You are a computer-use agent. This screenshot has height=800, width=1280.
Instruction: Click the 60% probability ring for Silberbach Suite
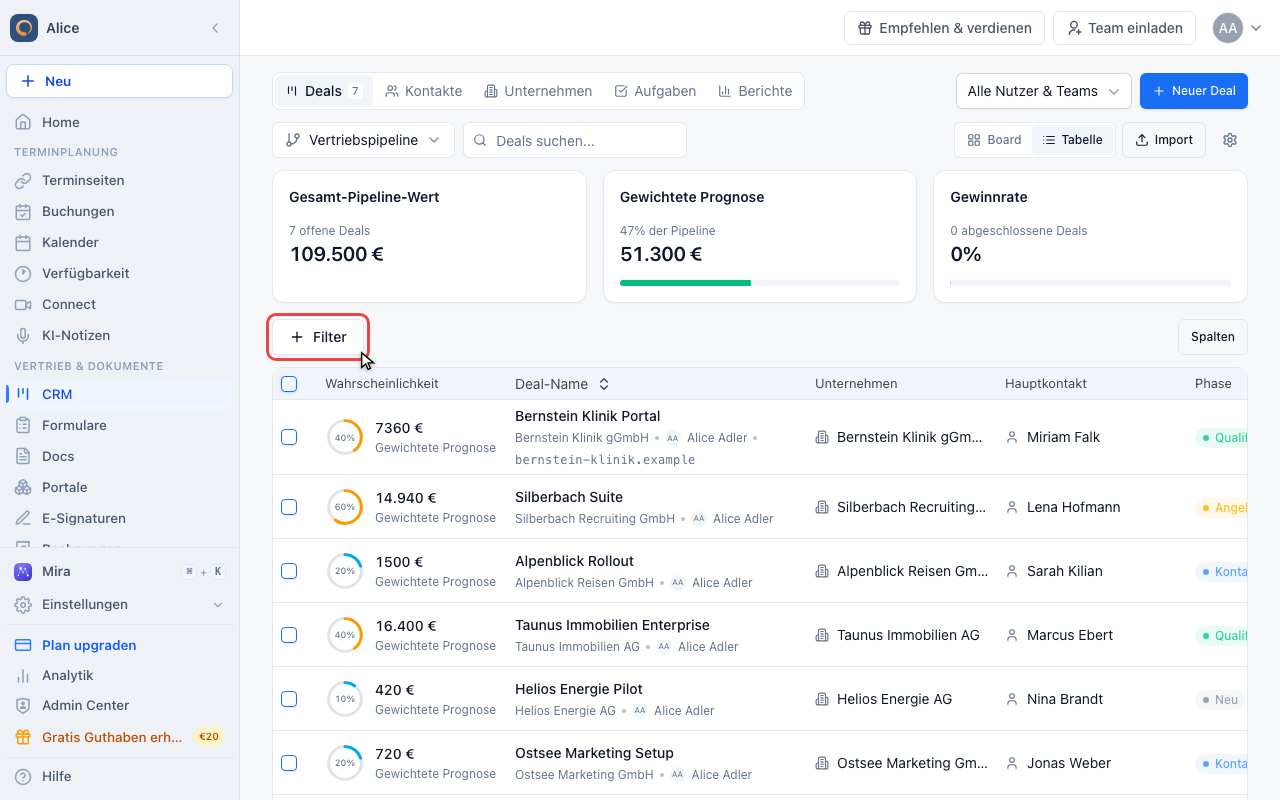point(345,507)
